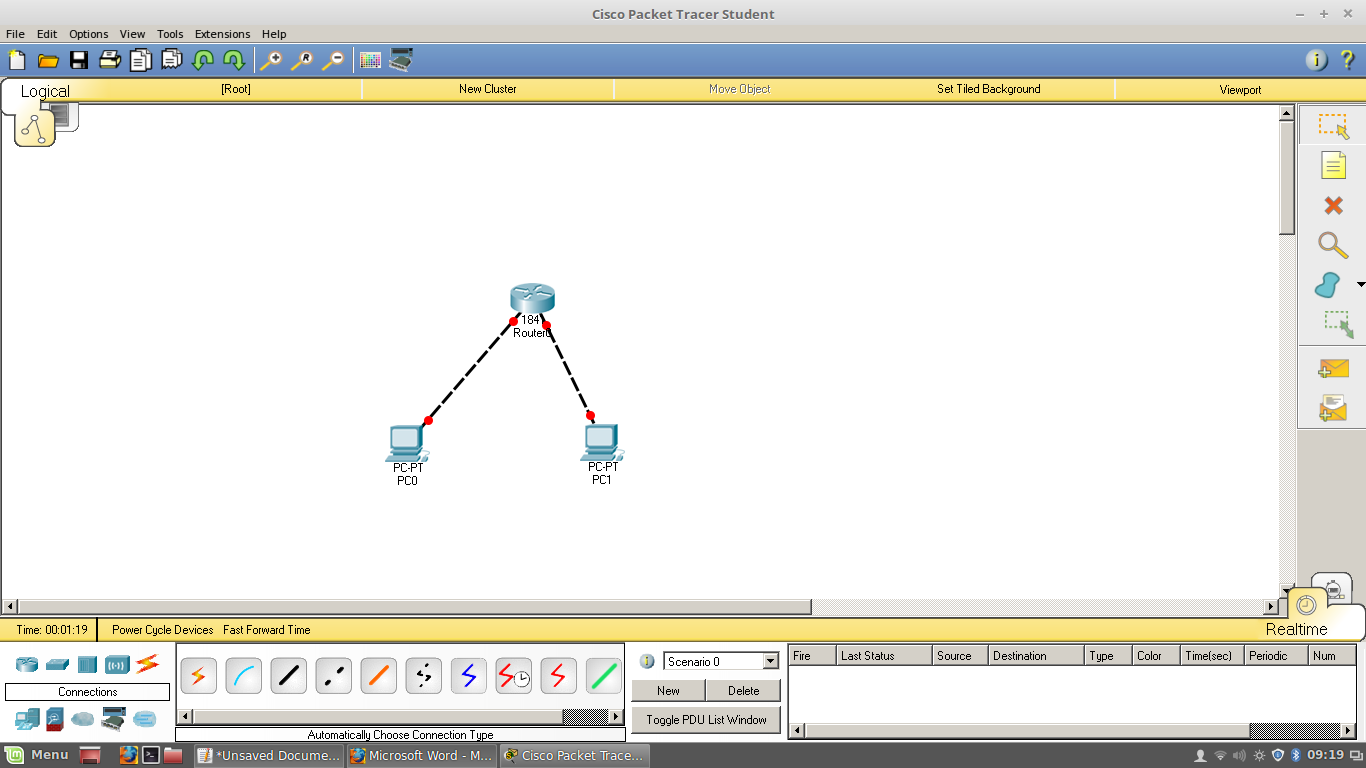Open Microsoft Word from the taskbar
The image size is (1366, 768).
click(x=420, y=755)
